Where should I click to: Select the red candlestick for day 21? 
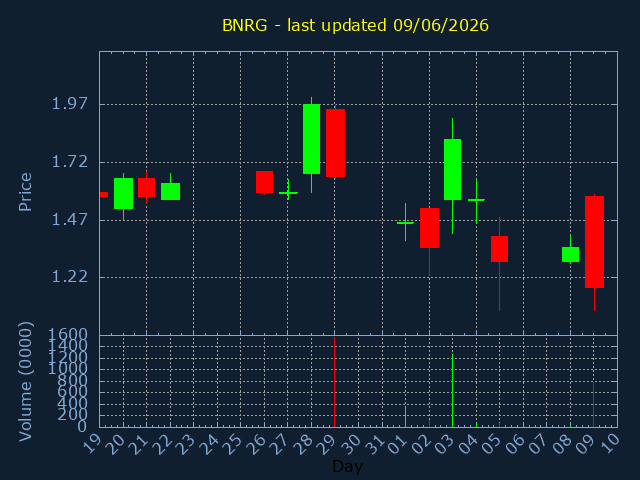[x=147, y=187]
